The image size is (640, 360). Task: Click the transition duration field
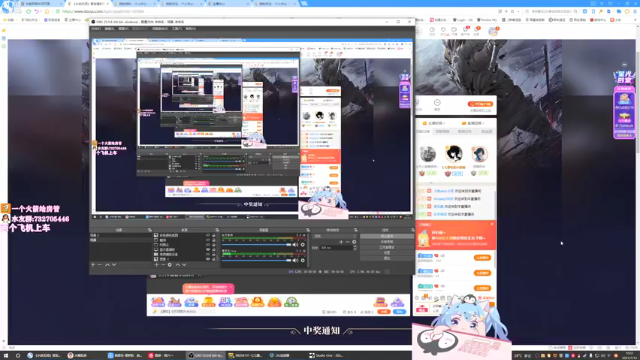(x=336, y=248)
